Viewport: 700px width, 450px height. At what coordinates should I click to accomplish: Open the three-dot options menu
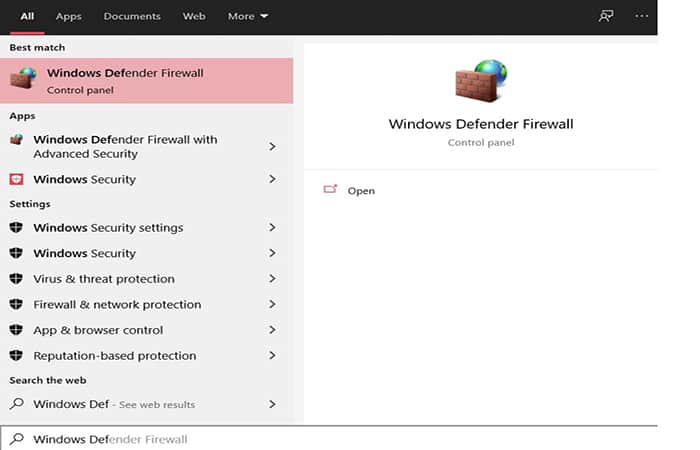(642, 16)
